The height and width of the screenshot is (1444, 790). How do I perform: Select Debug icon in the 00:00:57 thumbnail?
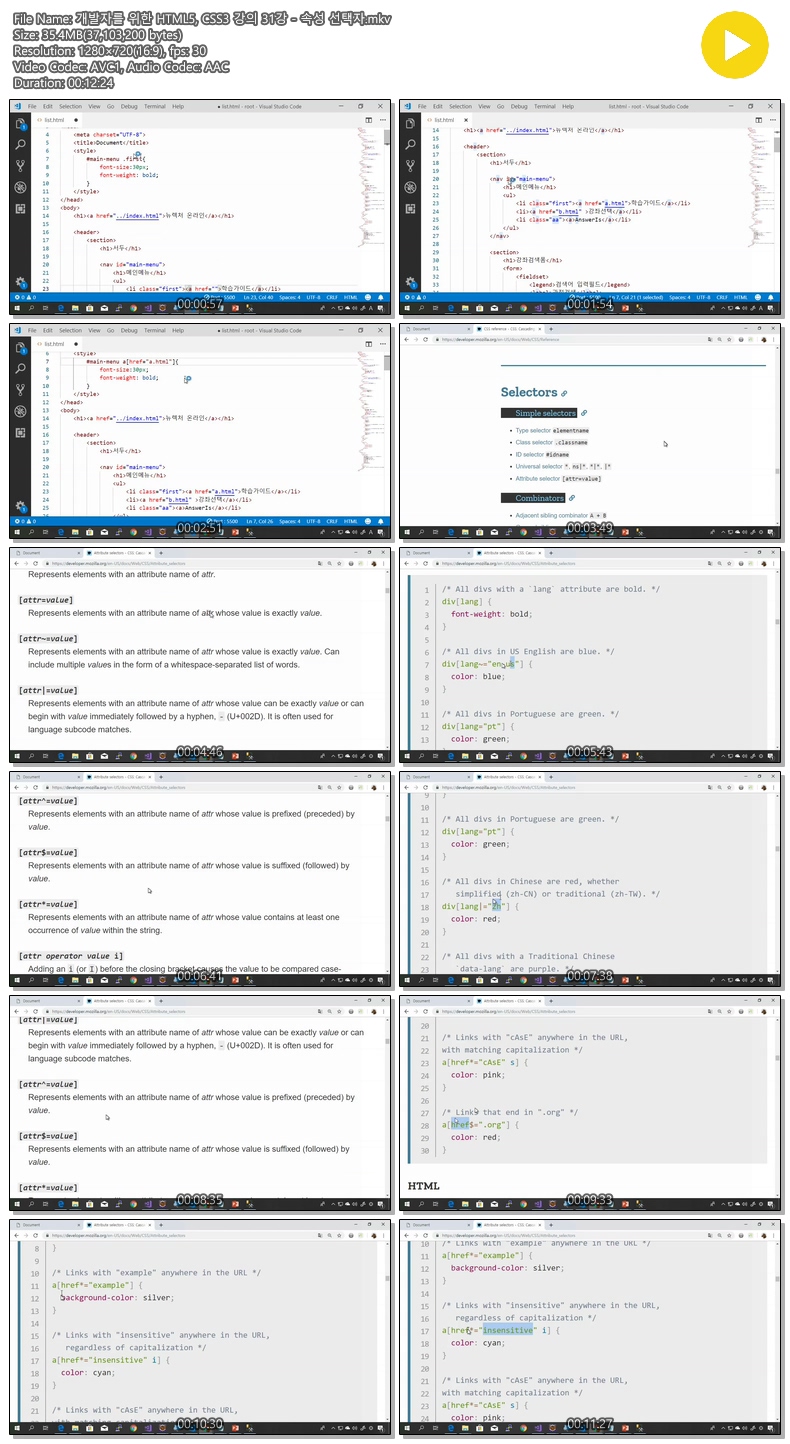pyautogui.click(x=20, y=187)
